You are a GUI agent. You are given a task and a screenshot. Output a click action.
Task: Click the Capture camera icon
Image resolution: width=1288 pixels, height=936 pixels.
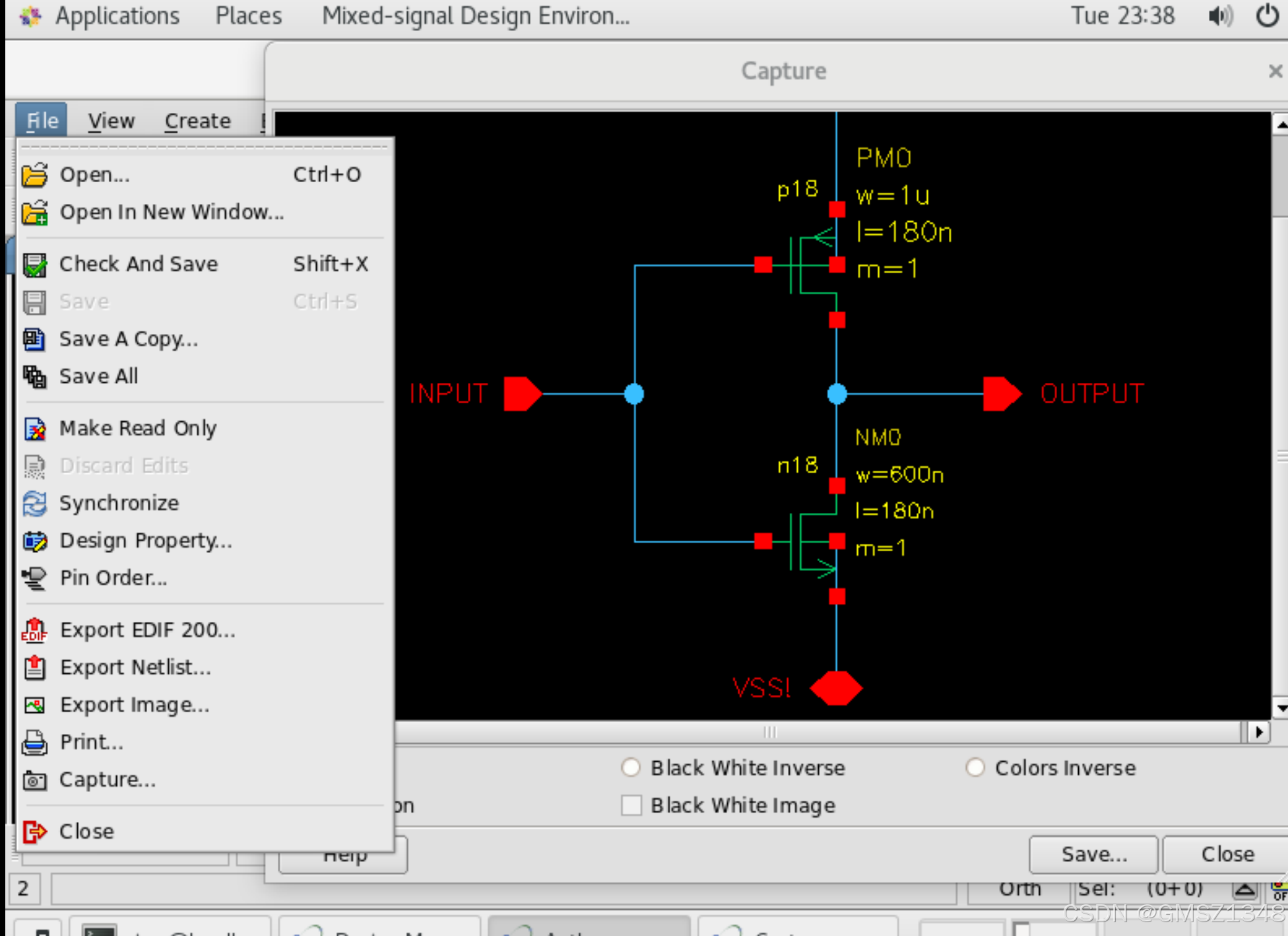[x=34, y=781]
